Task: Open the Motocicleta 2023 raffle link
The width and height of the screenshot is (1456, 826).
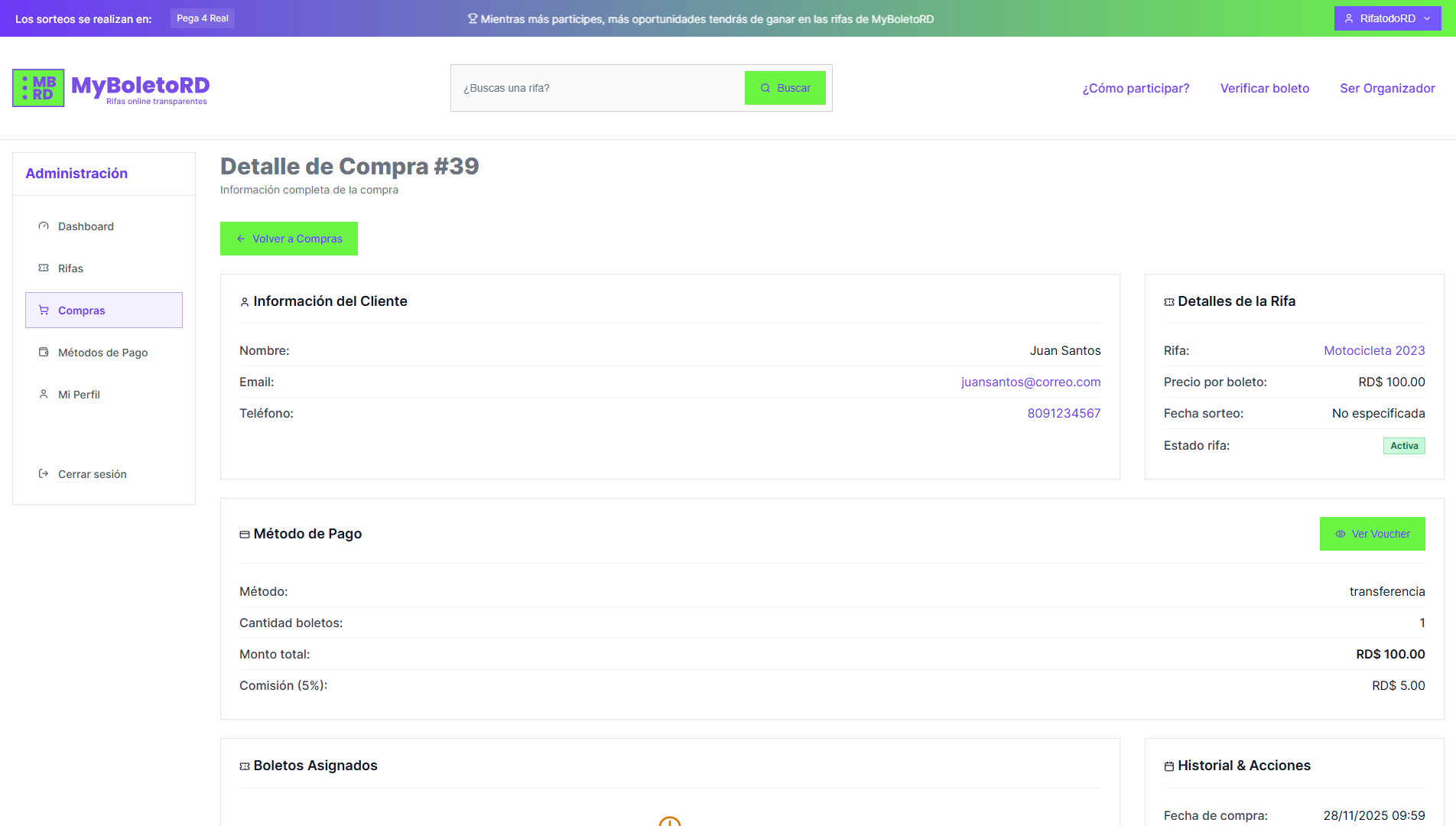Action: 1374,350
